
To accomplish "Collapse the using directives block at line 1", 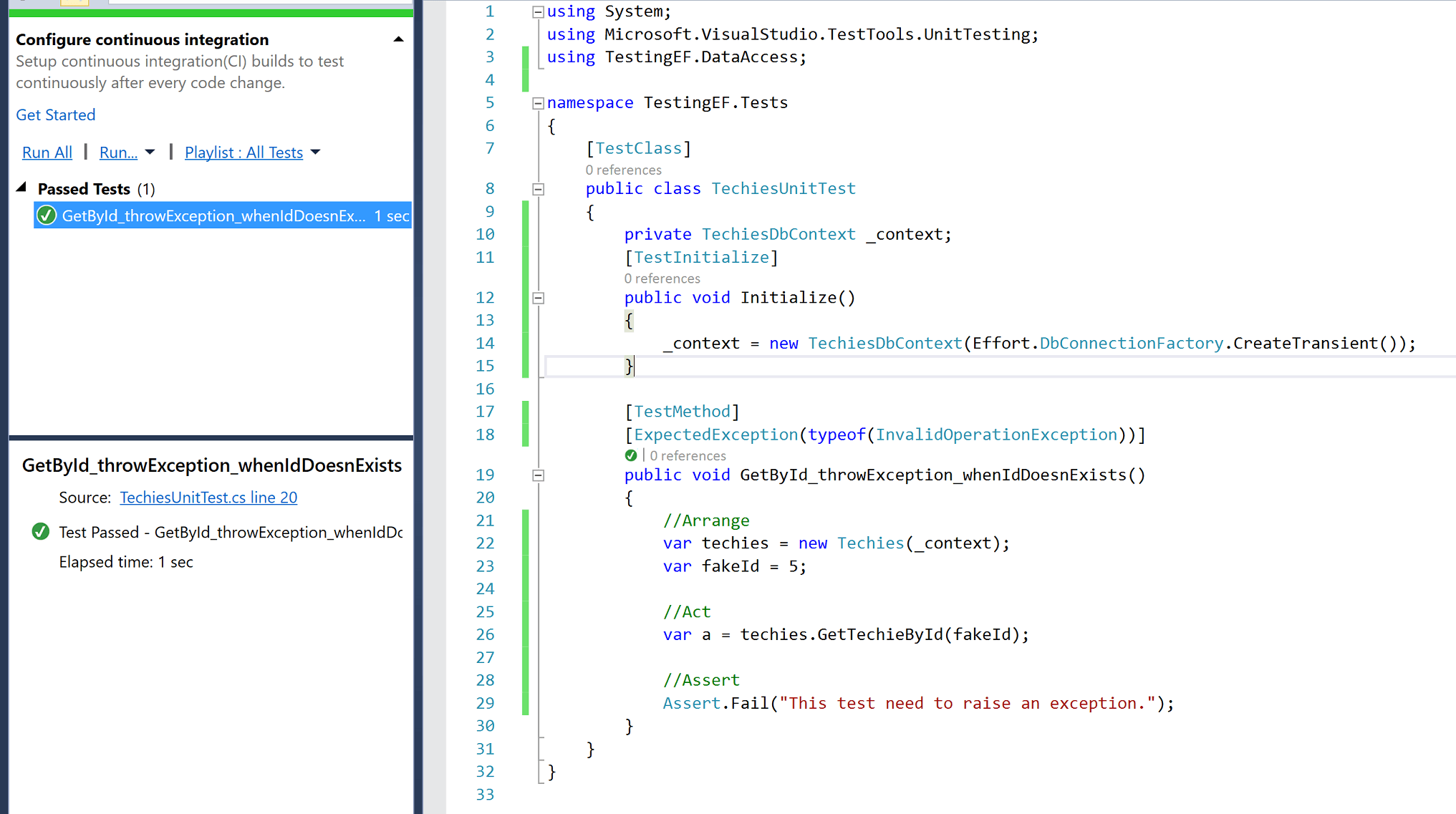I will (538, 11).
